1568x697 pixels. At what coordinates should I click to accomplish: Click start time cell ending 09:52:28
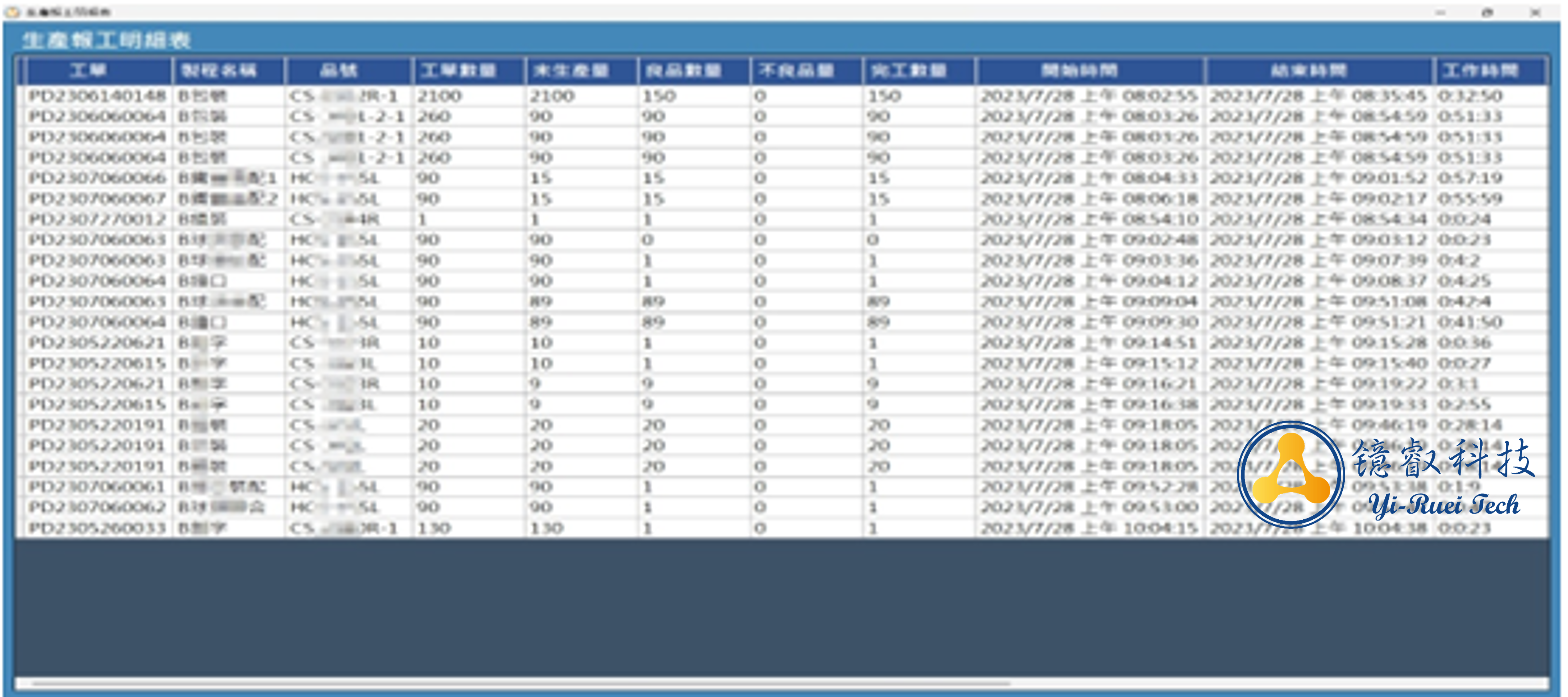pos(1090,487)
